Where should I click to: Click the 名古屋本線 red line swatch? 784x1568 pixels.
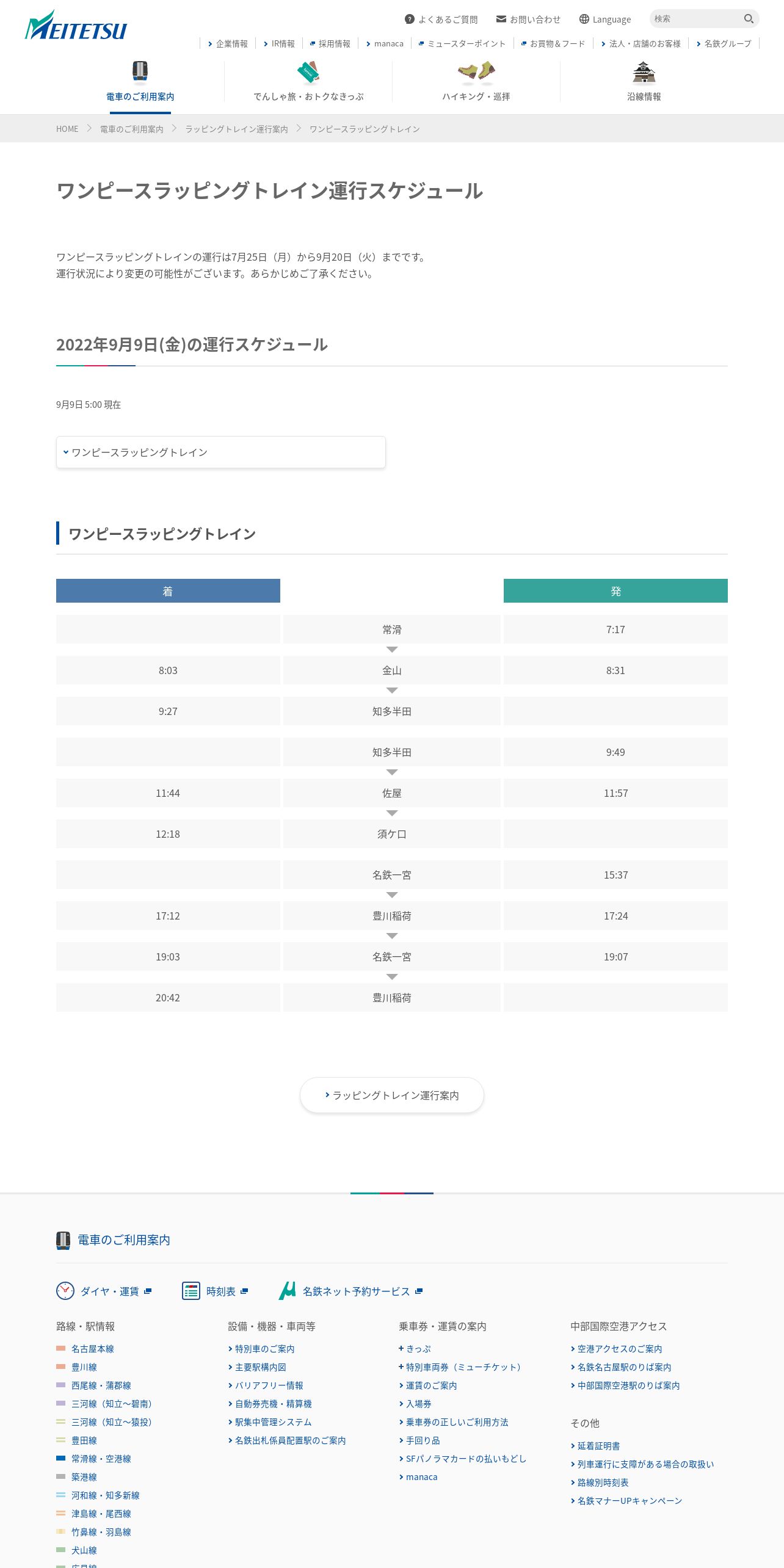61,1349
